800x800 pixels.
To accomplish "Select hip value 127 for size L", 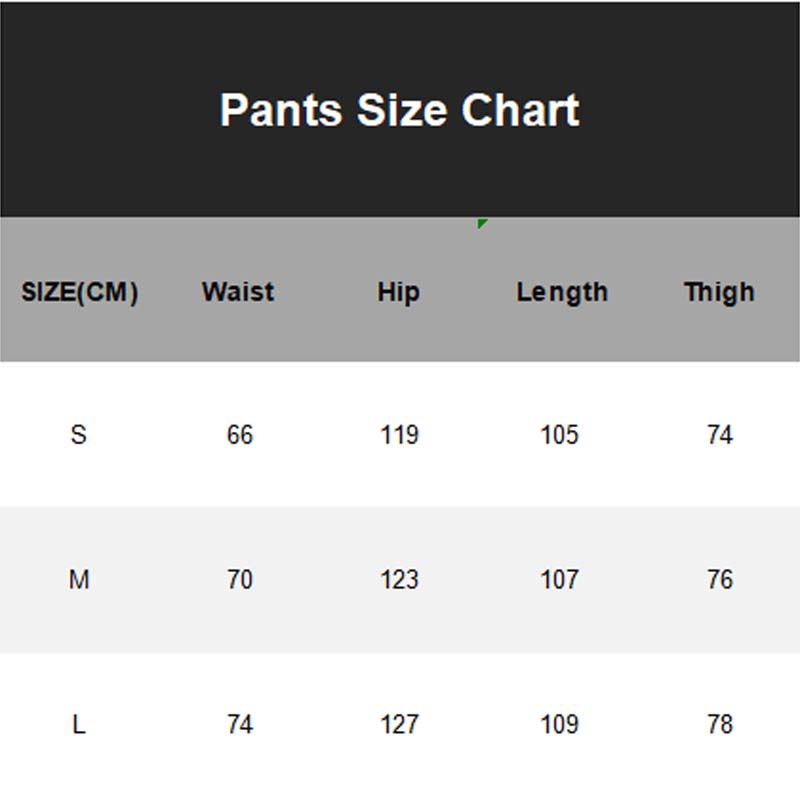I will (399, 724).
